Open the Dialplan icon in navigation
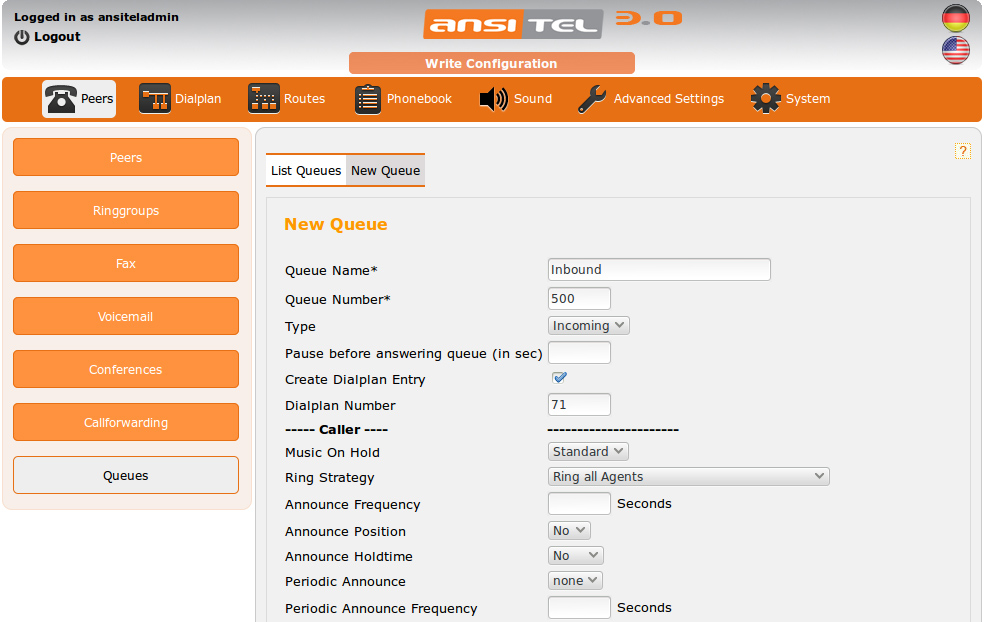Viewport: 988px width, 622px height. (155, 99)
